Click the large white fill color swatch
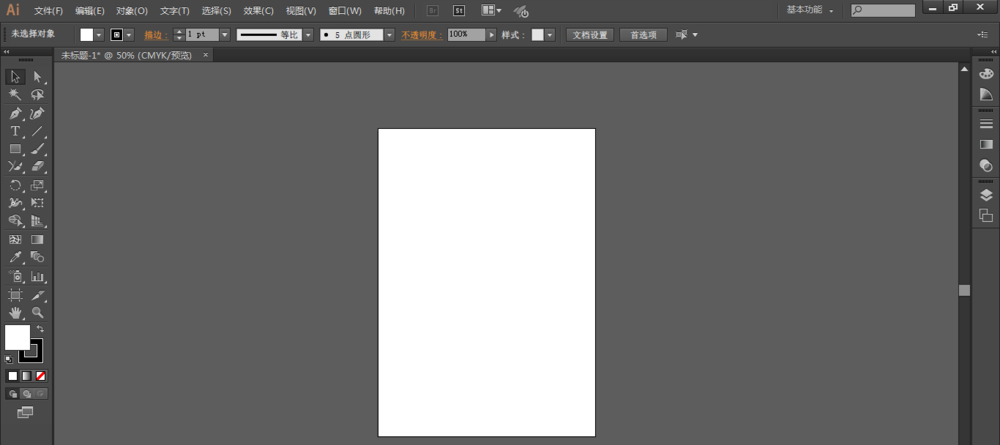 click(x=17, y=337)
